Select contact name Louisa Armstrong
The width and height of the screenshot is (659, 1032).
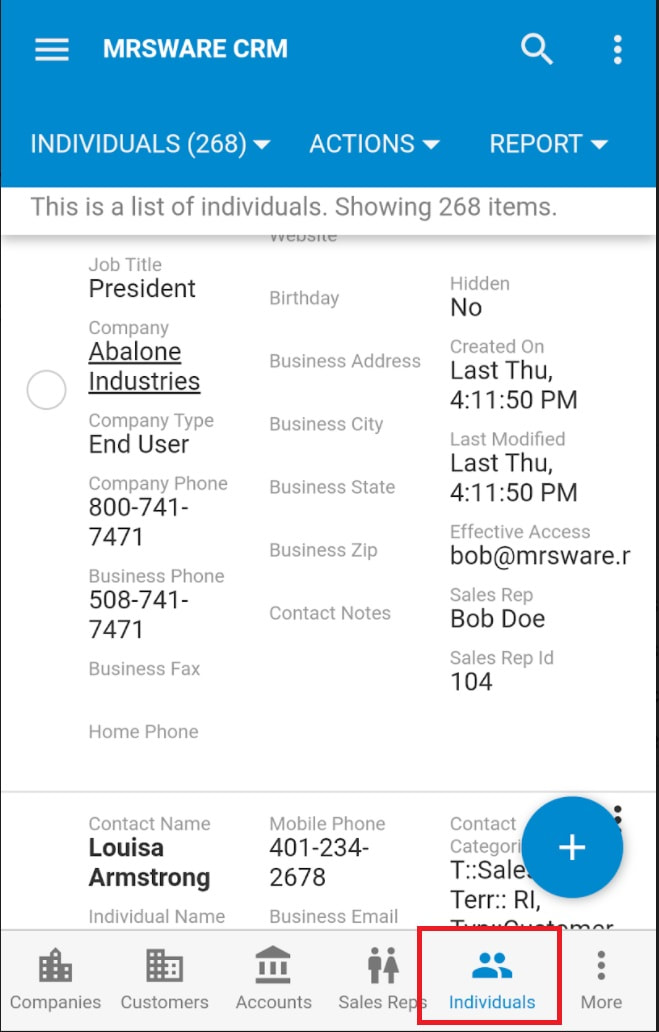[x=149, y=862]
